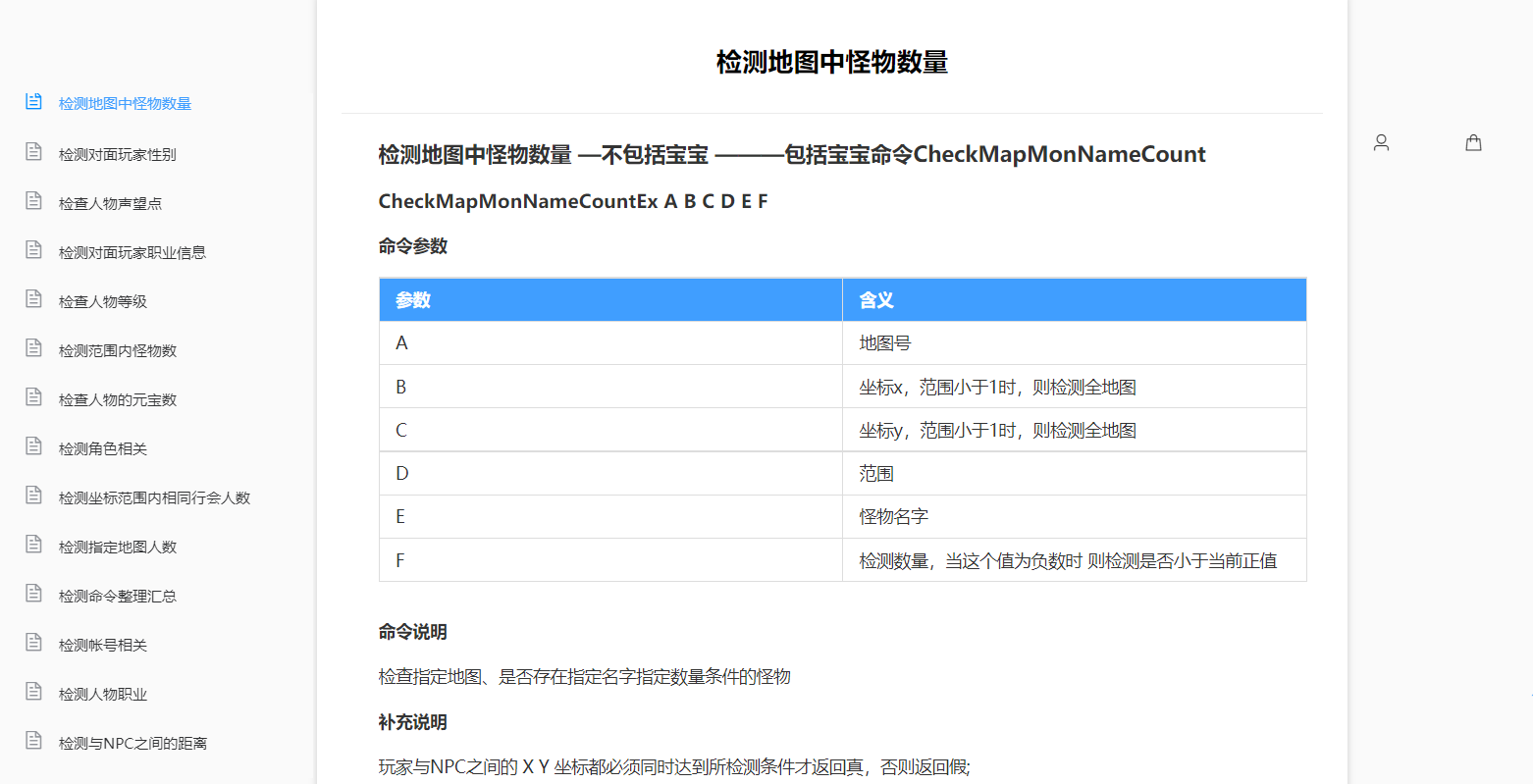
Task: Open the shopping bag icon
Action: [x=1473, y=142]
